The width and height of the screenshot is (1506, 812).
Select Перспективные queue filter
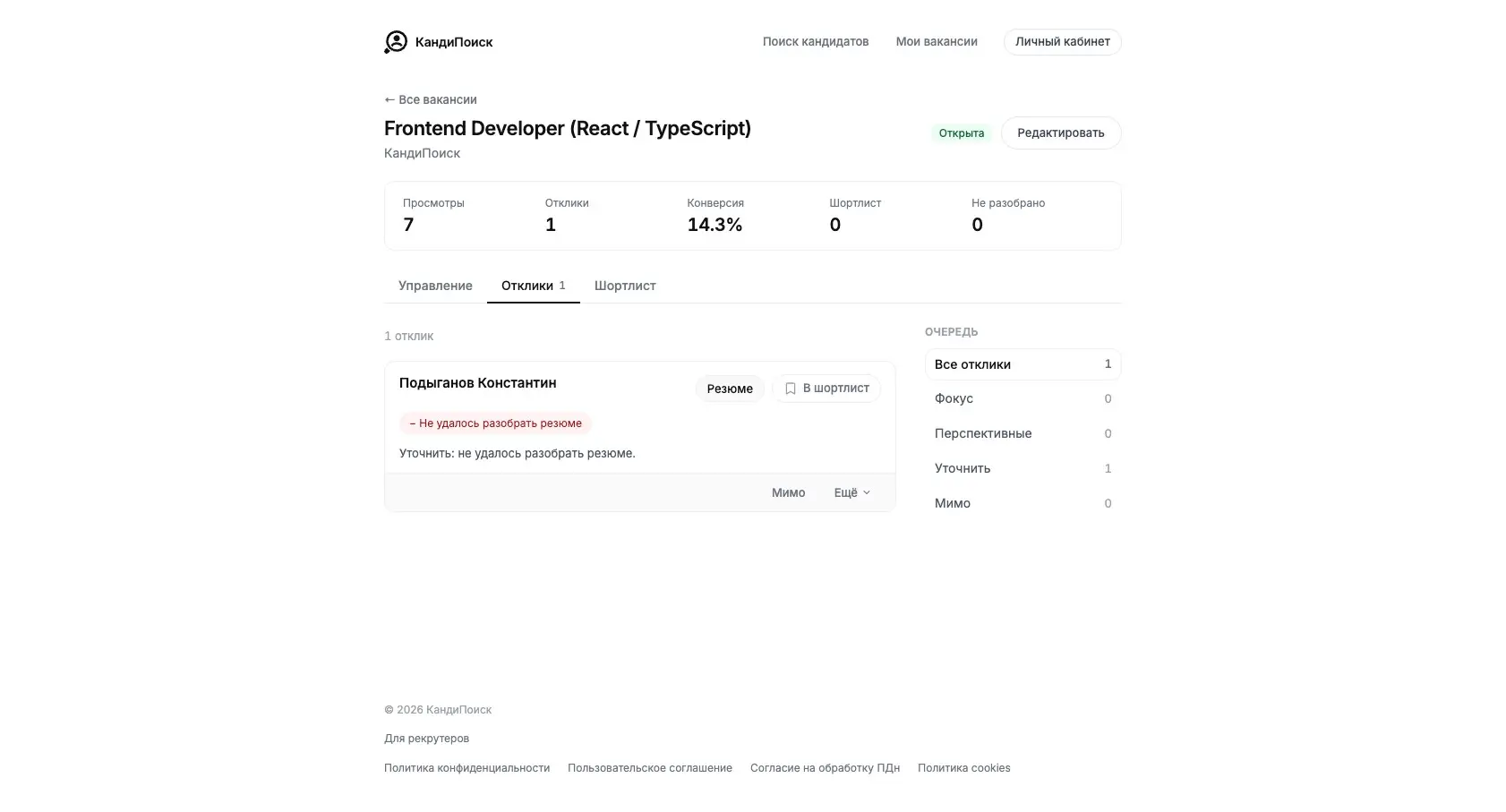1023,433
